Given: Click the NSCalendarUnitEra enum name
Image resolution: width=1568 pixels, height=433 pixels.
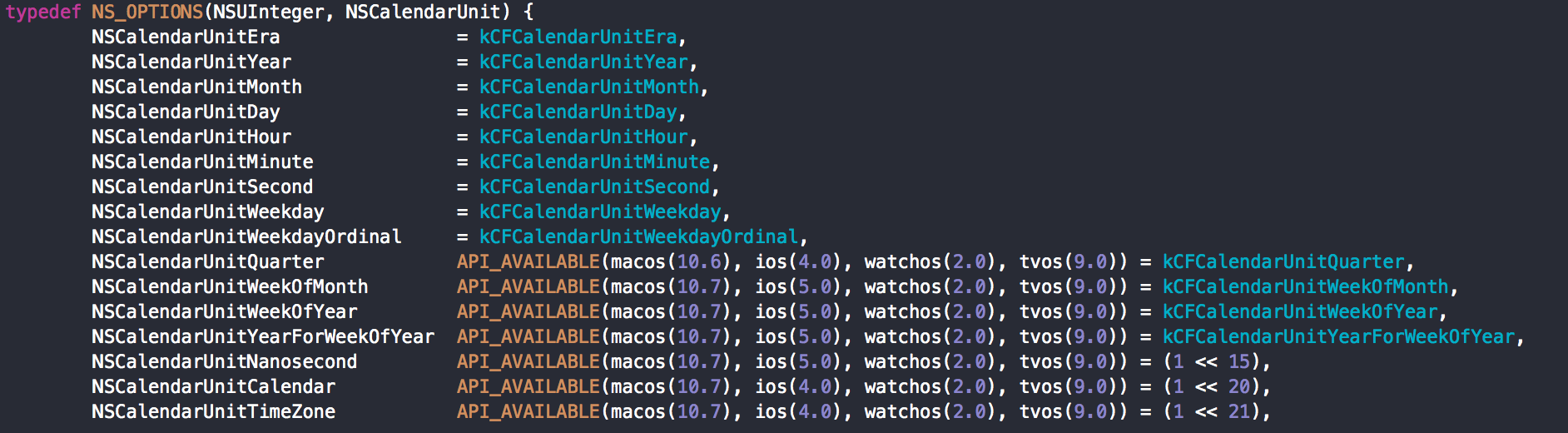Looking at the screenshot, I should pos(186,37).
